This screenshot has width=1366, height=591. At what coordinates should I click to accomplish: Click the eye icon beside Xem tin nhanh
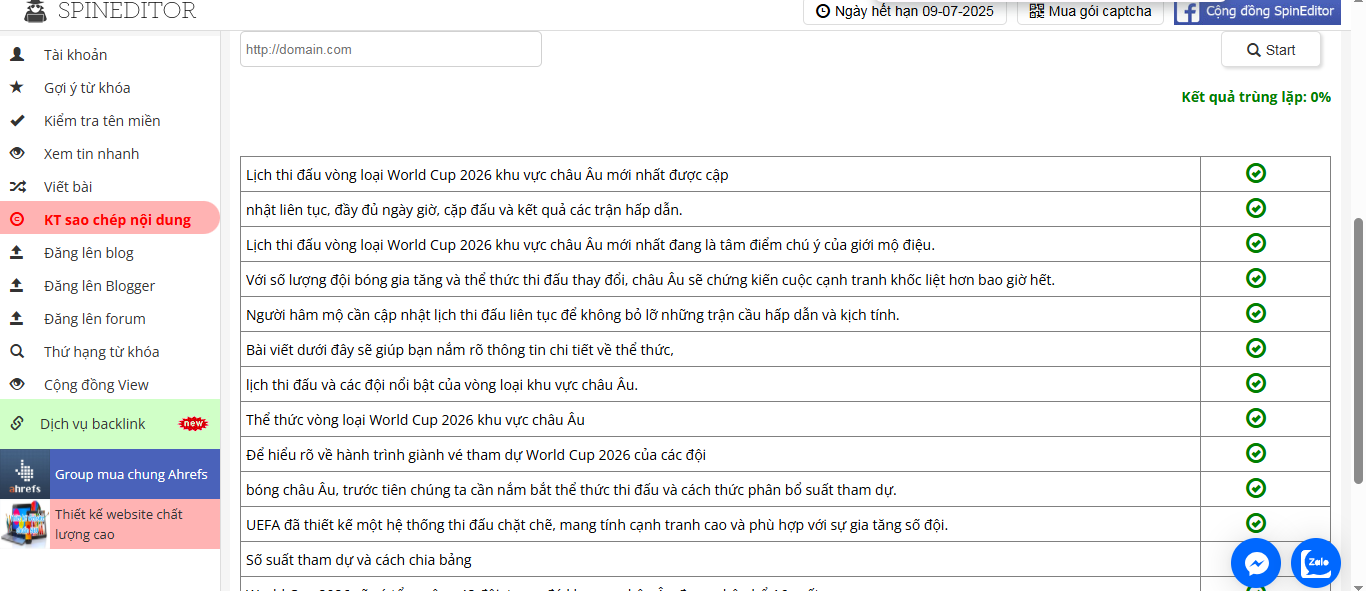click(17, 153)
